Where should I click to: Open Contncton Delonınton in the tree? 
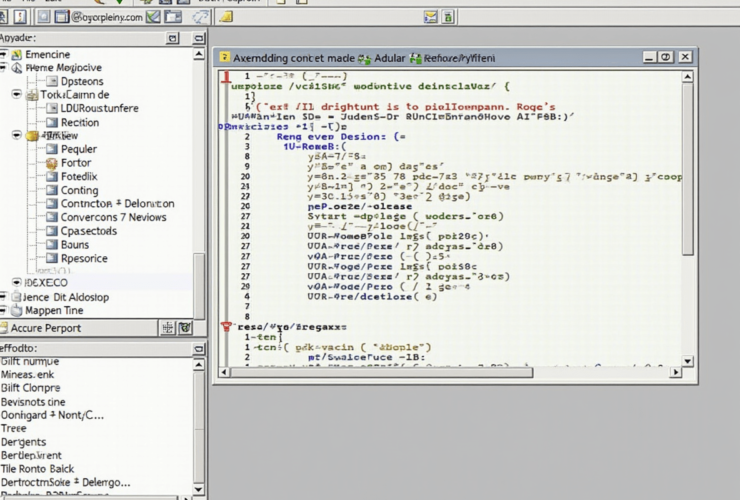coord(118,203)
